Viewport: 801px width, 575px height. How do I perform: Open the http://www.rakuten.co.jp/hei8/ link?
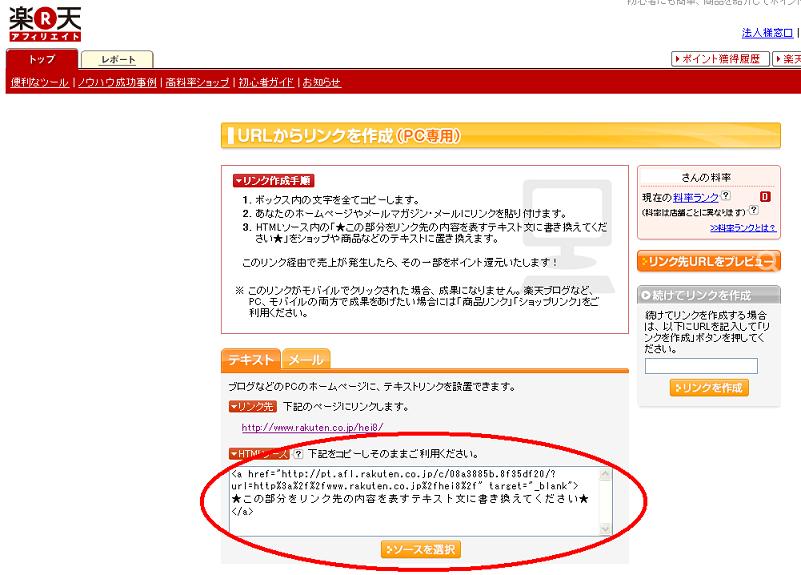(313, 427)
